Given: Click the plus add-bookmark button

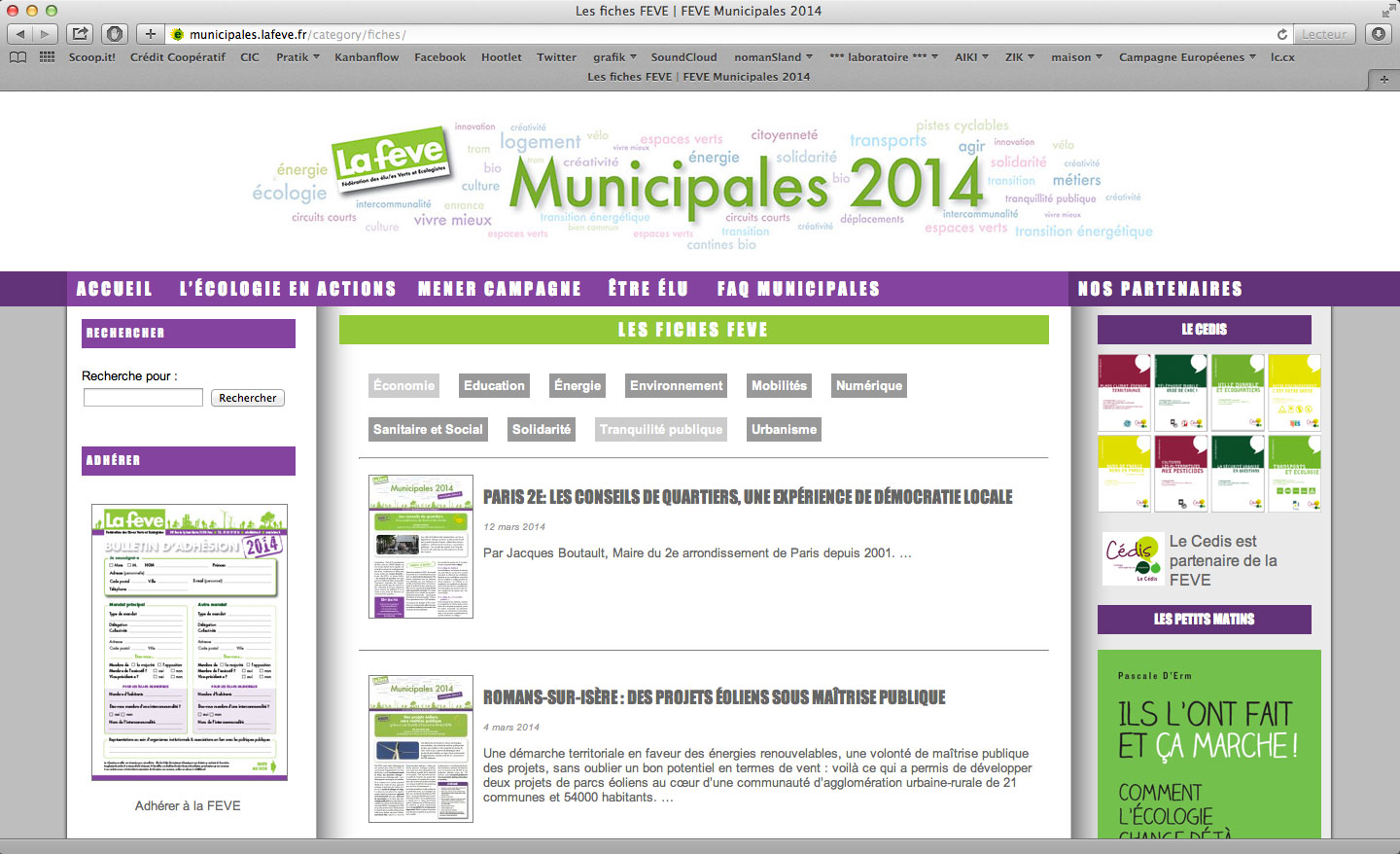Looking at the screenshot, I should click(150, 34).
